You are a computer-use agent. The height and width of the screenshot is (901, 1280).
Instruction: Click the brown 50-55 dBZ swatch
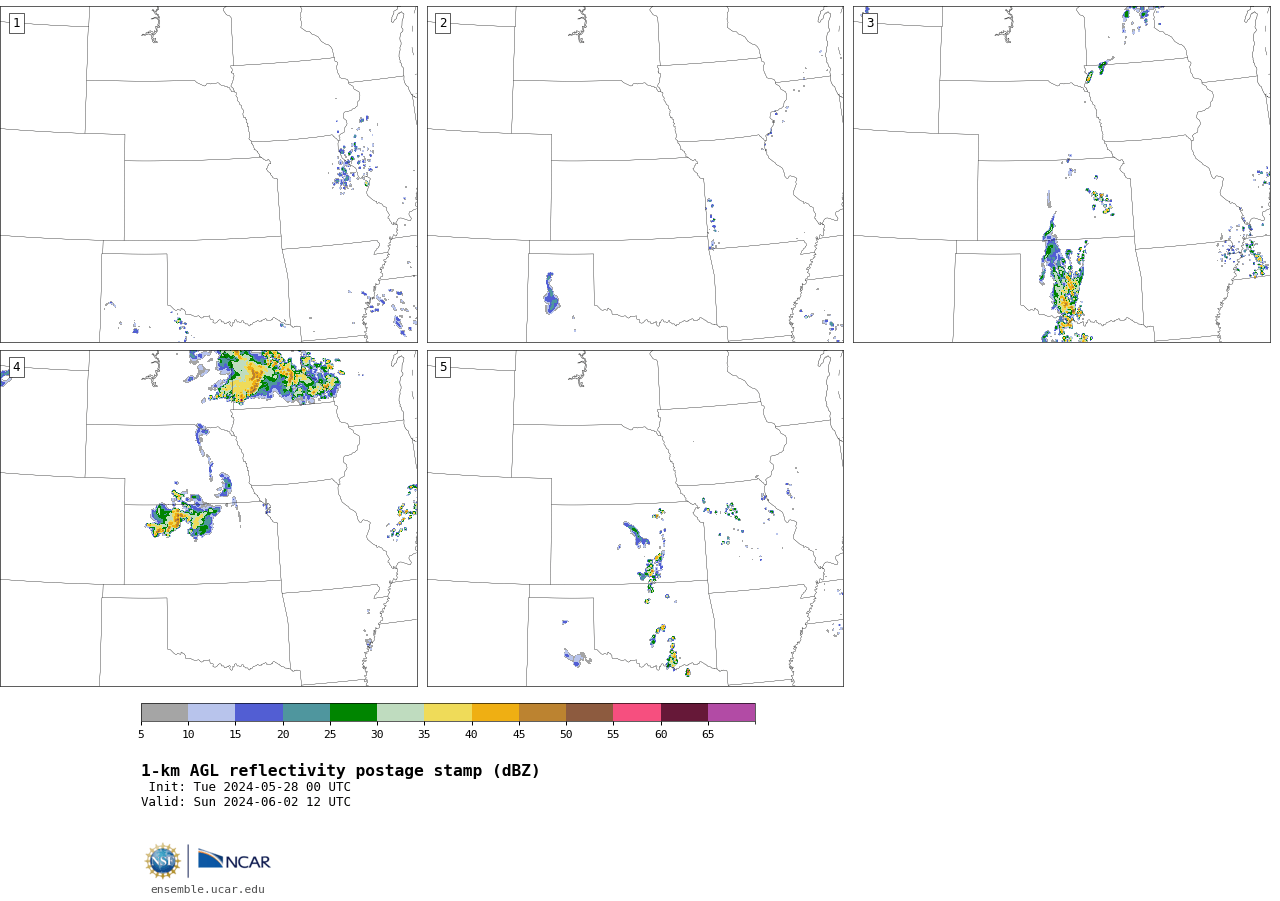coord(589,712)
